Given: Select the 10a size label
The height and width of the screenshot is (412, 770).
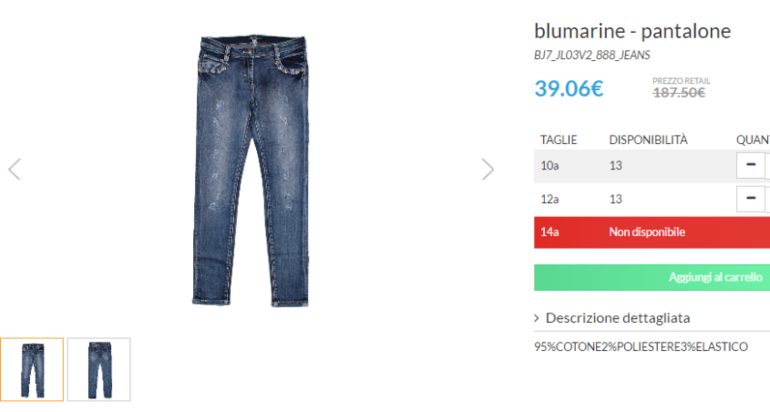Looking at the screenshot, I should [x=550, y=166].
